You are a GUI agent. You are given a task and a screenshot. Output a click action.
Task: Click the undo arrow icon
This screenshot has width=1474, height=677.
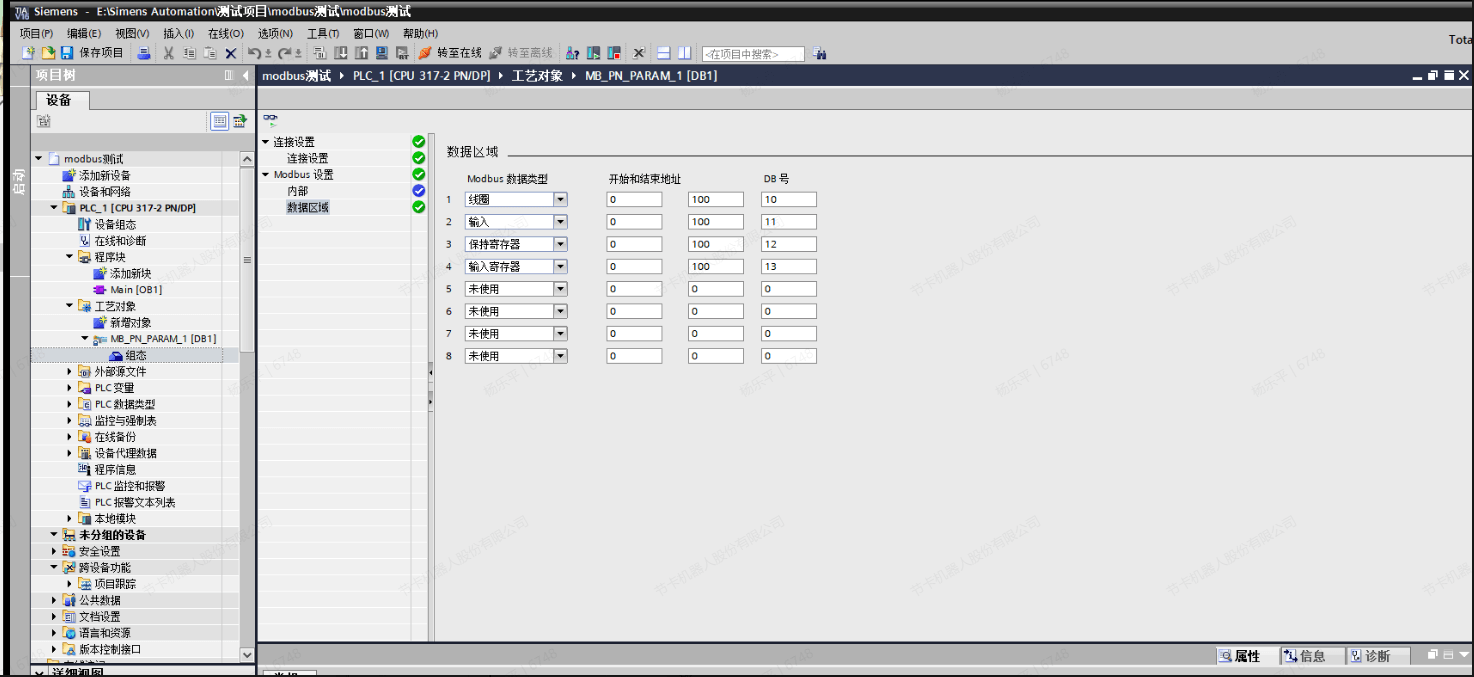coord(255,53)
